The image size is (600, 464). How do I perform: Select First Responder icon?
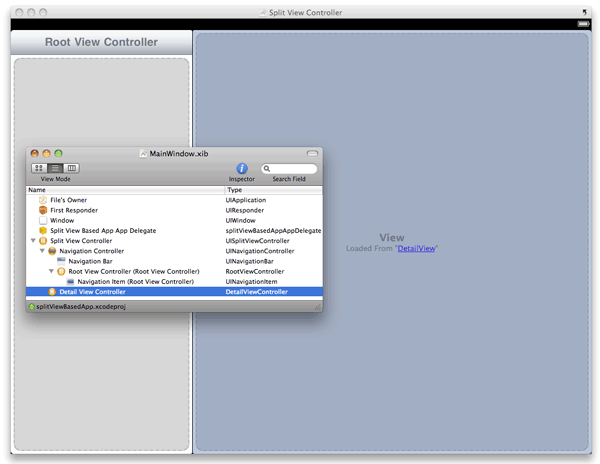point(43,210)
